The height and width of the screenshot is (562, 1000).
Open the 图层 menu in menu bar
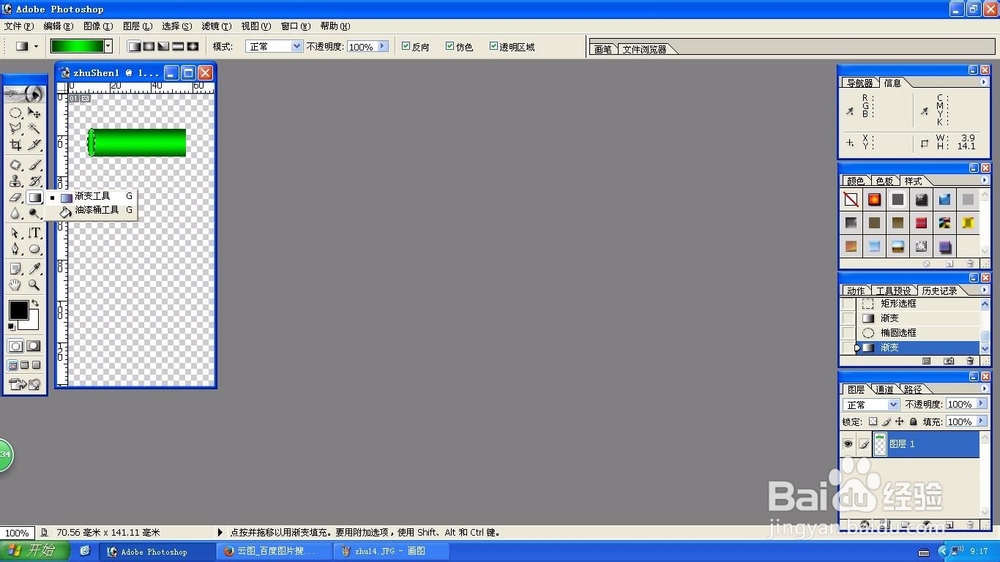137,26
